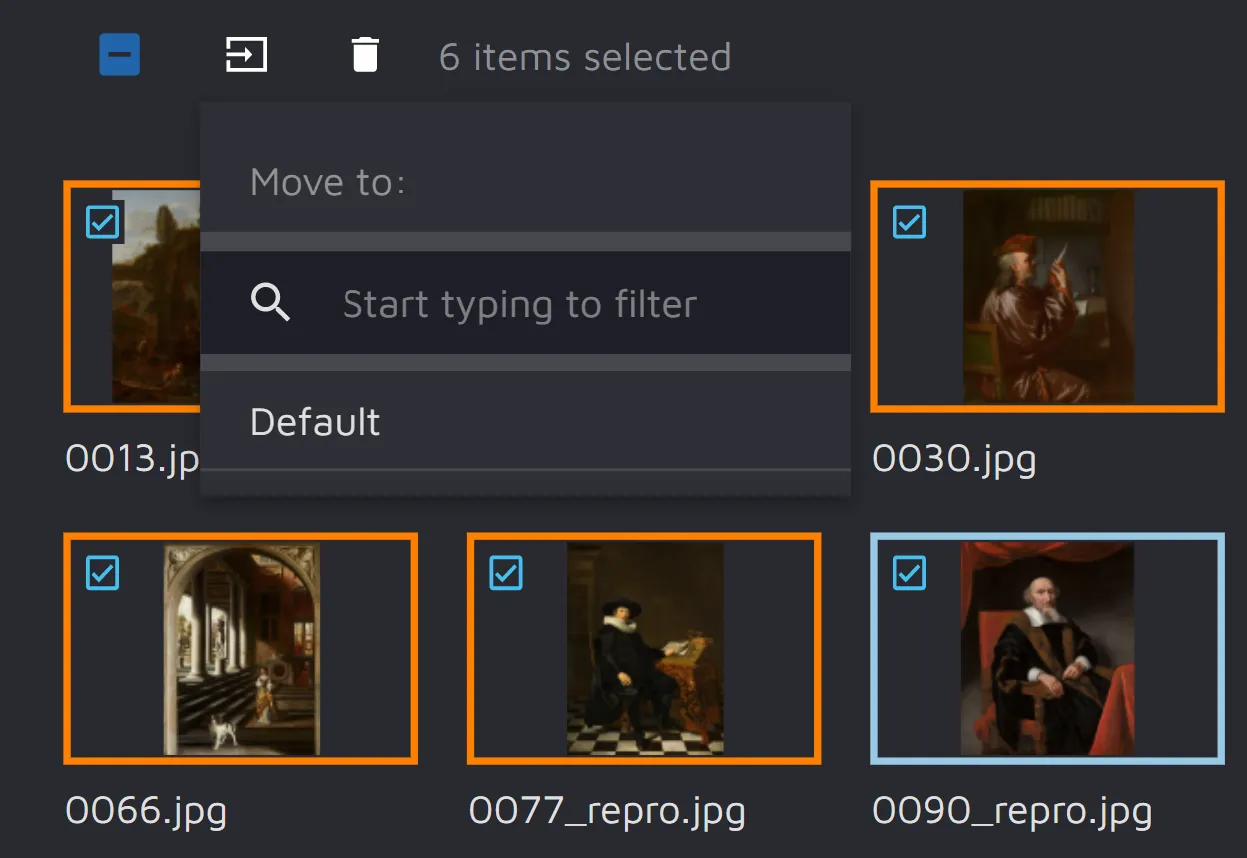Toggle the select-all checkbox in toolbar

coord(119,55)
